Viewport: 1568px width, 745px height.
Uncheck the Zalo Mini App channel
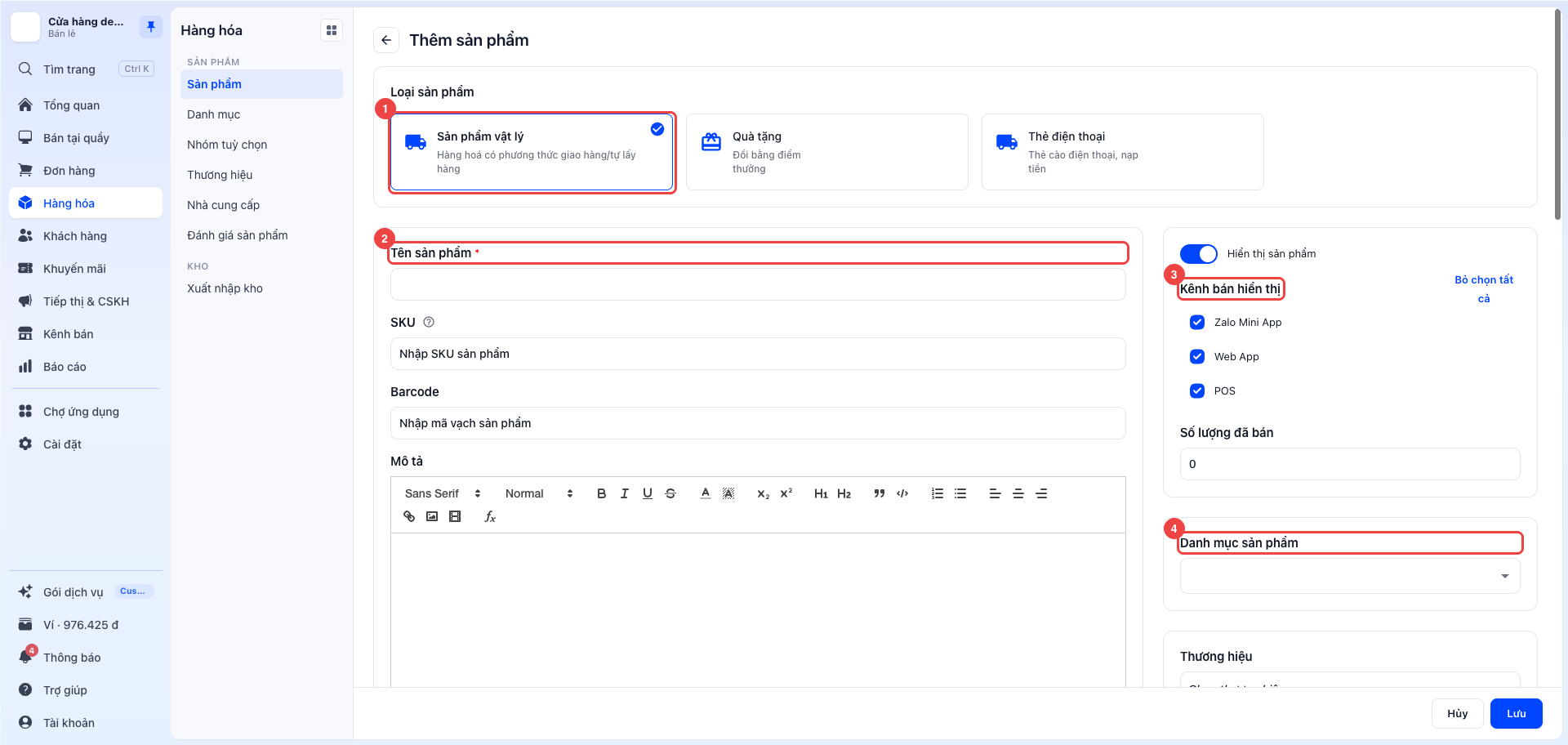[x=1197, y=322]
